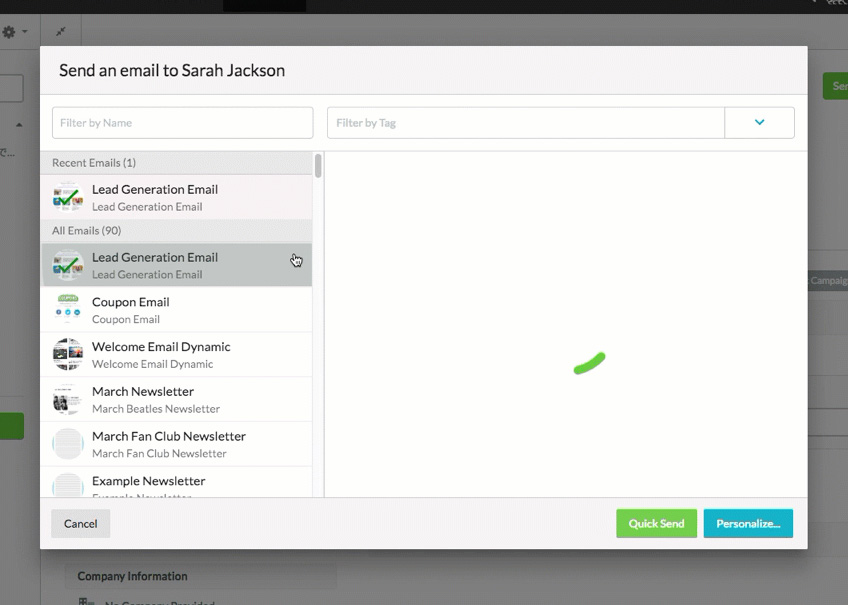
Task: Click the March Fan Club Newsletter thumbnail
Action: tap(68, 444)
